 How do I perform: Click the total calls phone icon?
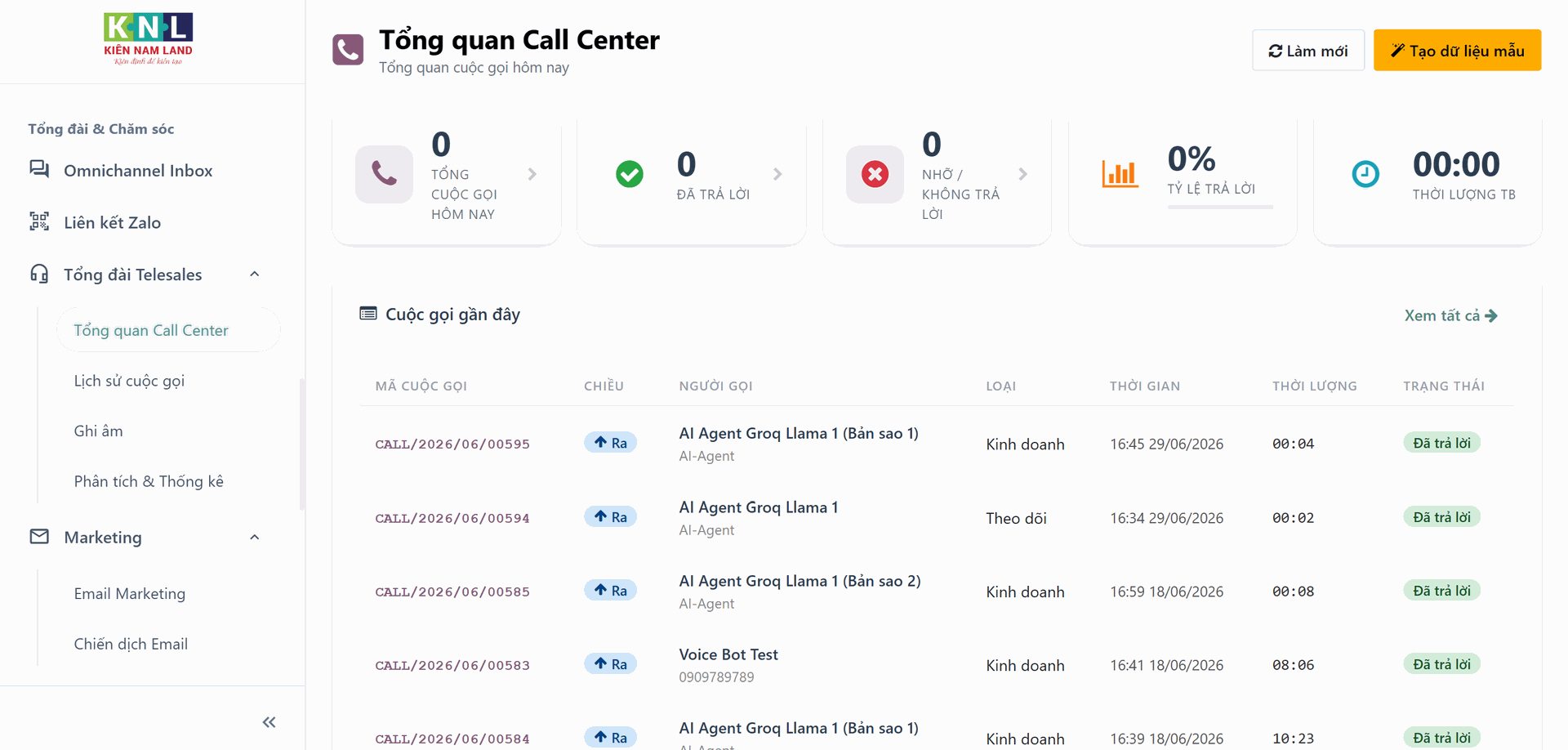coord(384,174)
